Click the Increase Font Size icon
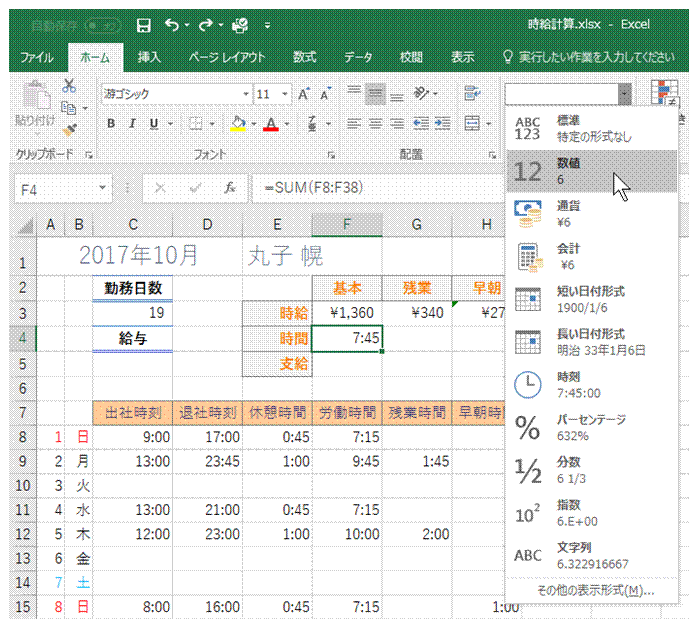This screenshot has width=698, height=626. [x=305, y=94]
